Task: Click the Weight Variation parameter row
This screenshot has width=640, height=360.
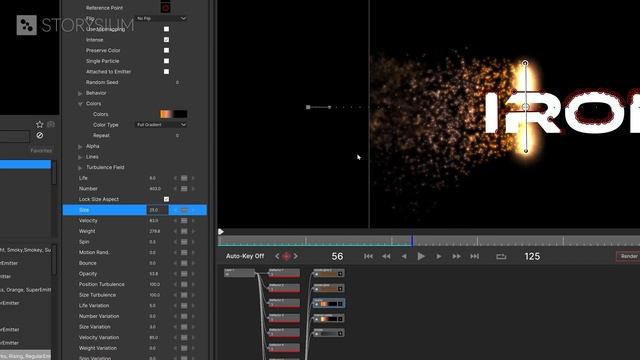Action: pos(135,348)
